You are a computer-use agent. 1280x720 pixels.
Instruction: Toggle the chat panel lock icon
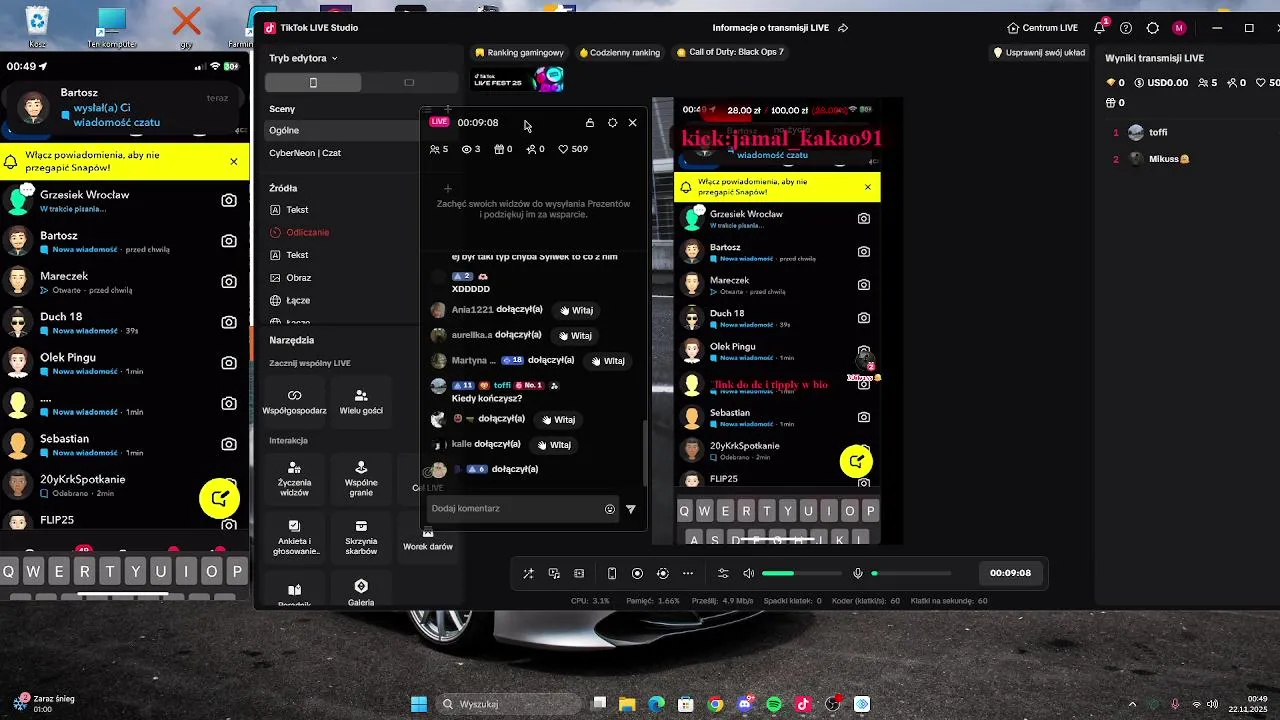[590, 123]
